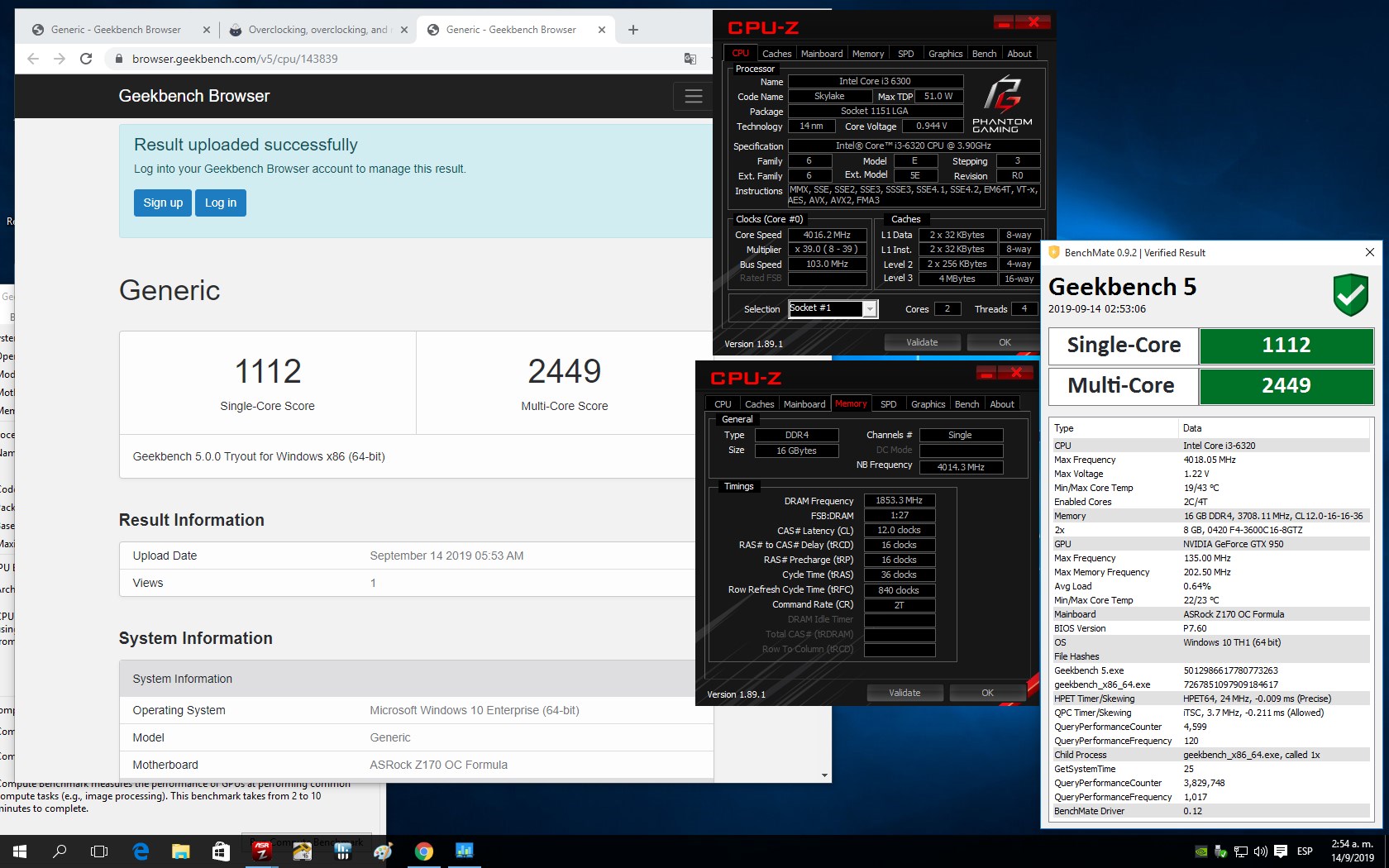Open the Geekbench Browser hamburger menu

[694, 96]
